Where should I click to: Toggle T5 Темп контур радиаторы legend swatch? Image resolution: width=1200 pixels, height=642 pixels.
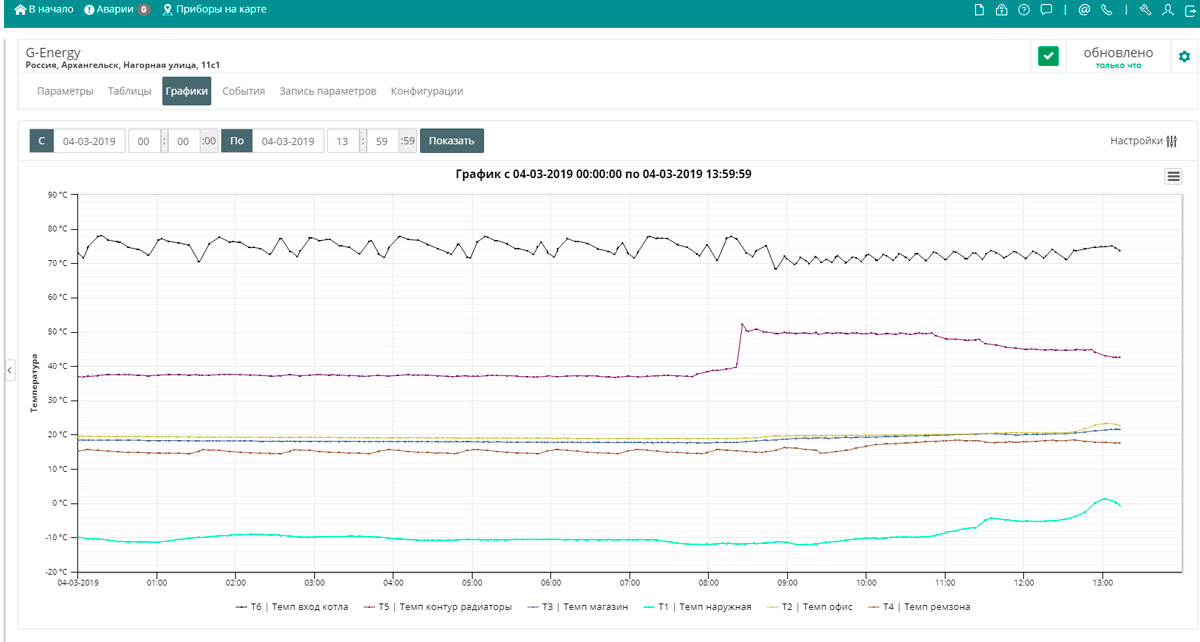click(369, 607)
